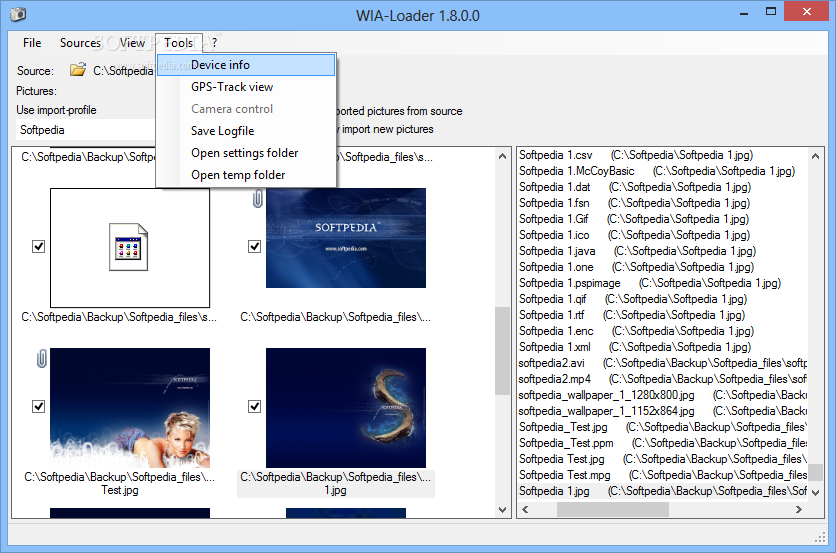
Task: Click the thumbnail pane scroll-up arrow
Action: tap(502, 156)
